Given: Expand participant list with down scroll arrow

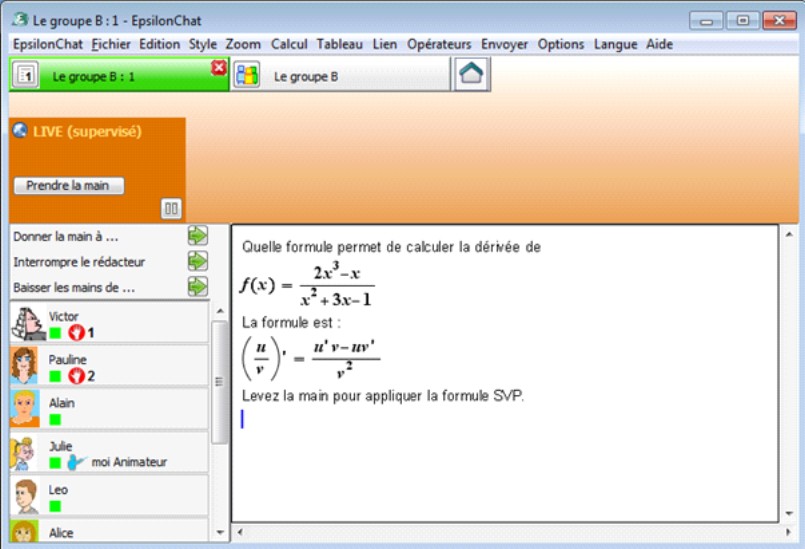Looking at the screenshot, I should 220,533.
